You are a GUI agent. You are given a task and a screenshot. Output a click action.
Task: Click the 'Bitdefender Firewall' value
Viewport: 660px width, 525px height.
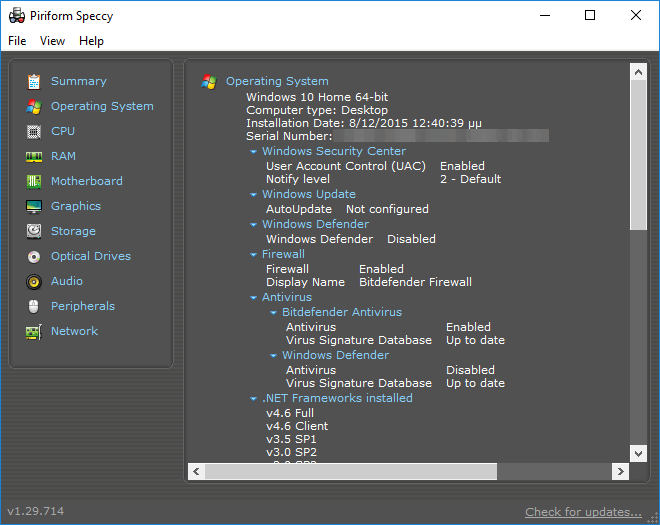(415, 282)
